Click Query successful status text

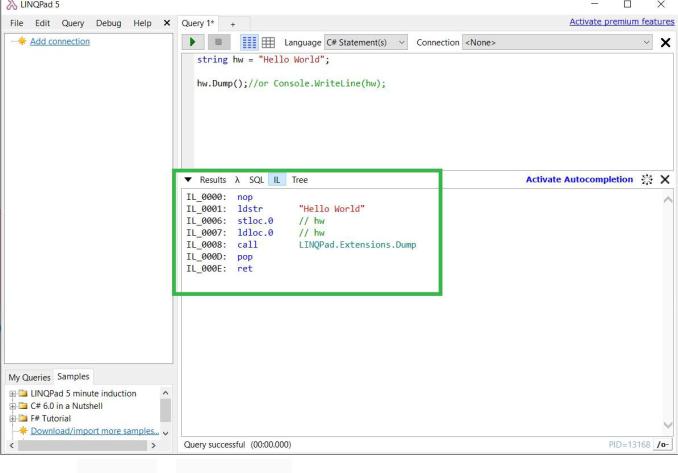point(237,444)
